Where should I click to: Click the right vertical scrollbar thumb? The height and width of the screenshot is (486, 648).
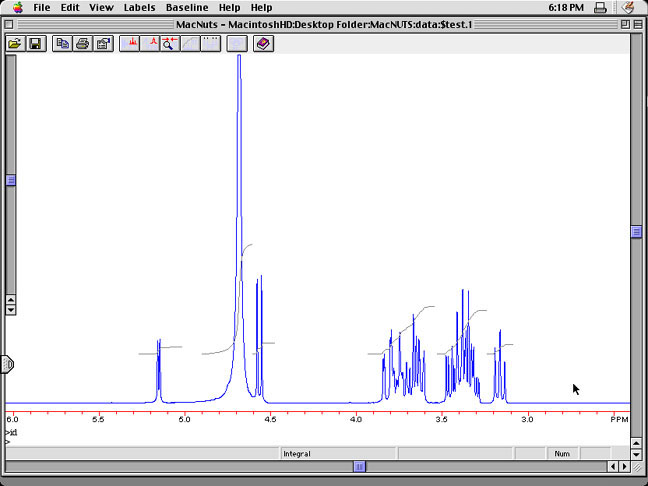pyautogui.click(x=635, y=232)
